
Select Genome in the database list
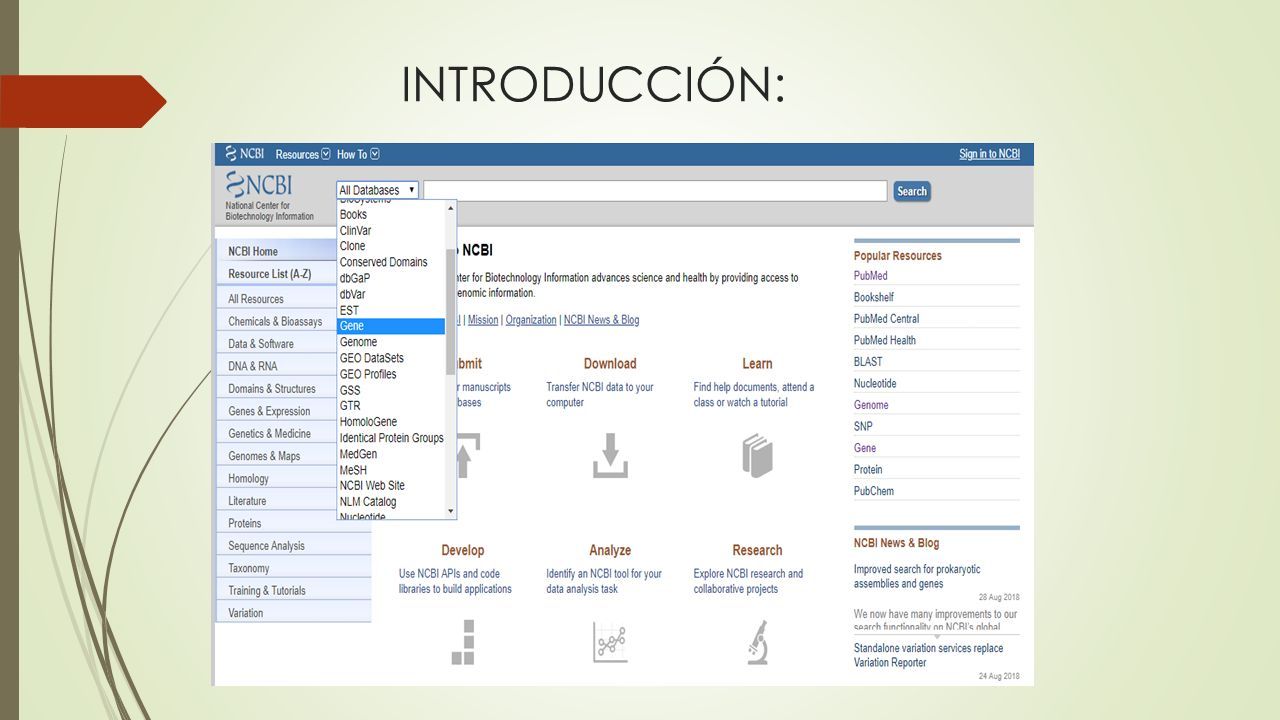(x=391, y=342)
